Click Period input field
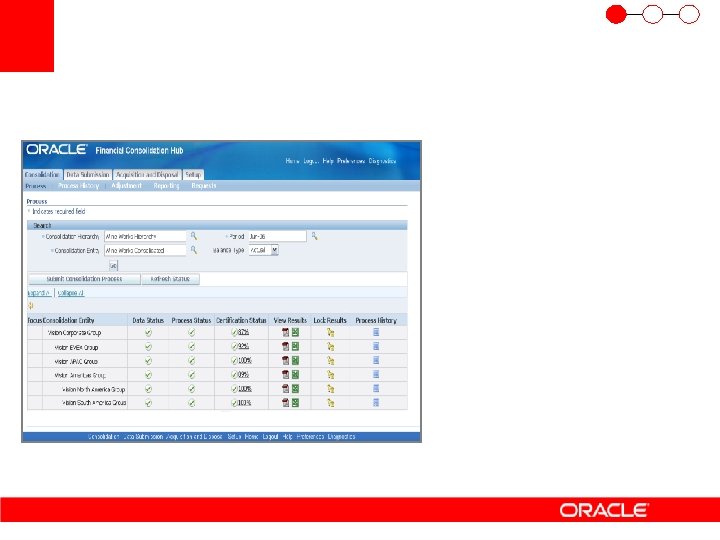Screen dimensions: 720x540 (277, 236)
